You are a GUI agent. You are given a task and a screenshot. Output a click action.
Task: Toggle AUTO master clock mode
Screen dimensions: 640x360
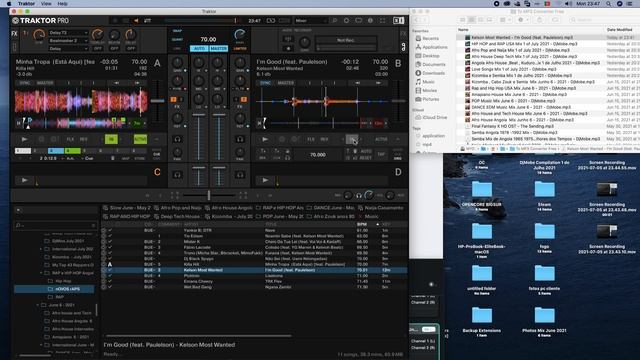199,48
